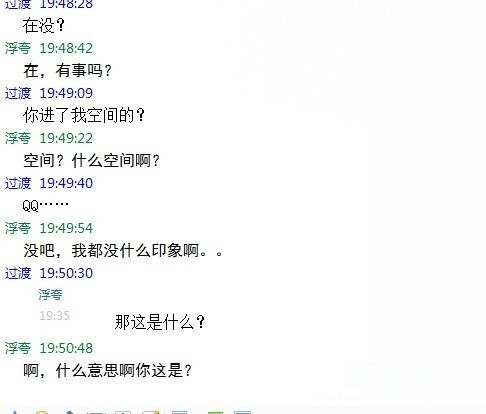Image resolution: width=486 pixels, height=414 pixels.
Task: Click the quoted 浮夸 name in the reply
Action: (x=50, y=295)
